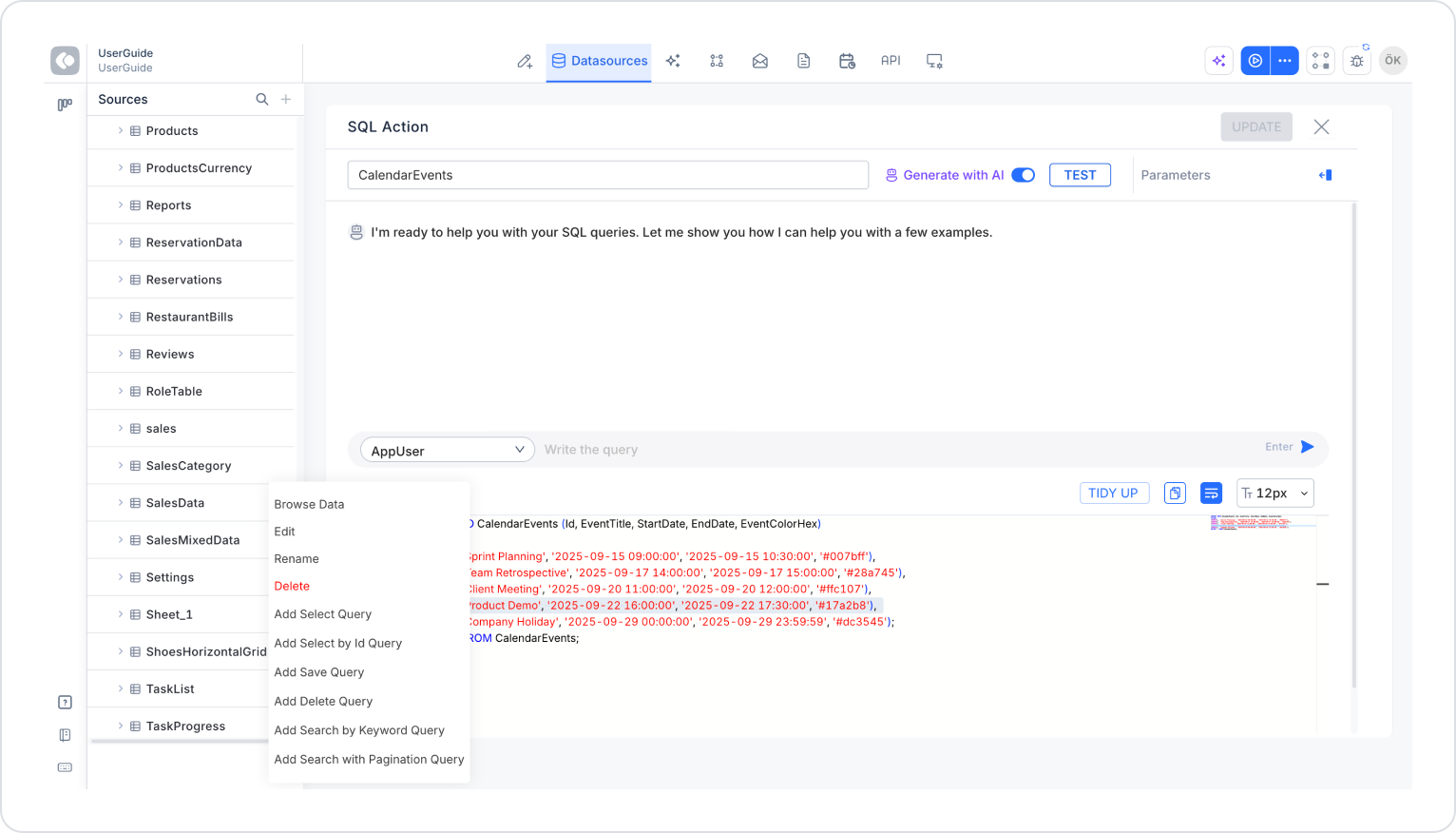Toggle word wrap icon in editor toolbar

tap(1211, 494)
